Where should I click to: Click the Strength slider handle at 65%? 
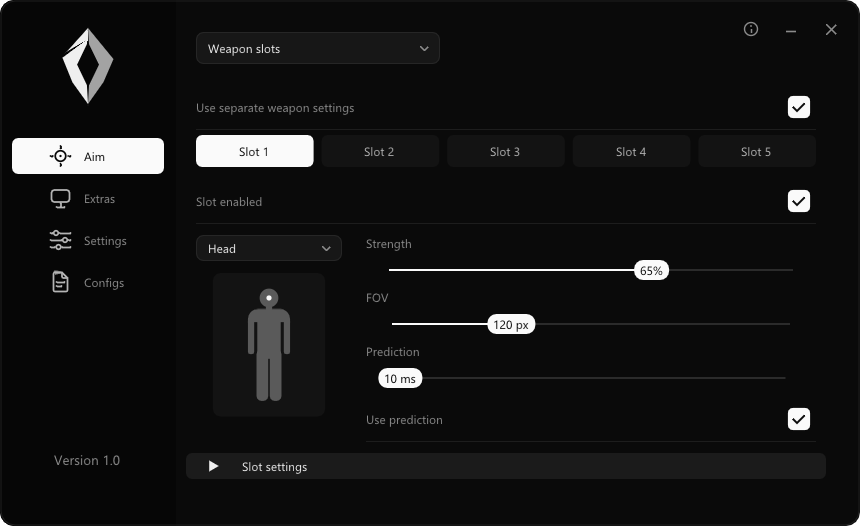(x=651, y=270)
